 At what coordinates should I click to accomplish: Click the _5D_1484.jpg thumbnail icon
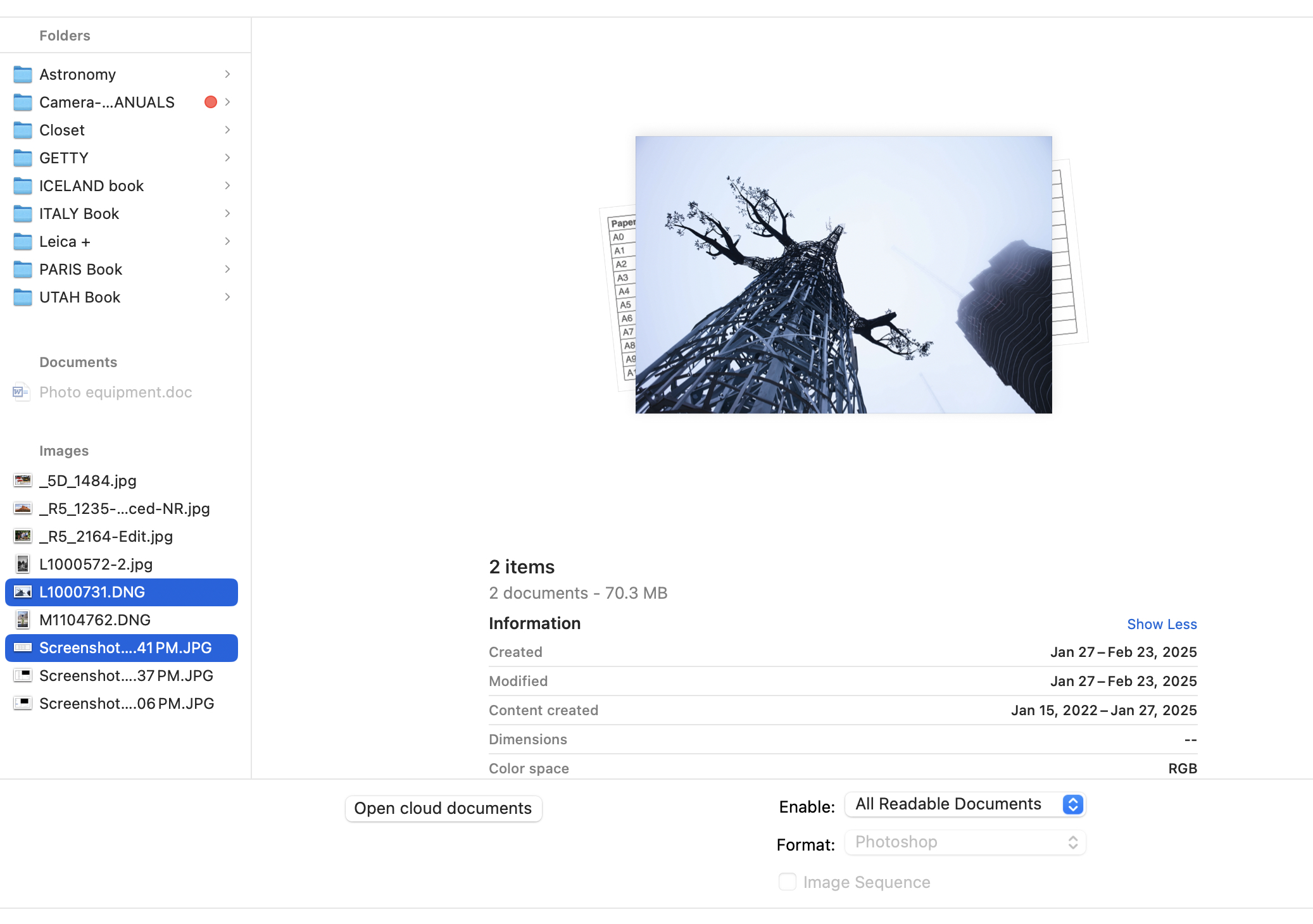point(23,481)
